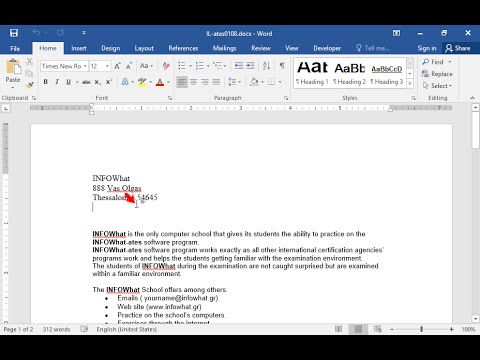The image size is (480, 360).
Task: Open the File tab
Action: [x=15, y=48]
